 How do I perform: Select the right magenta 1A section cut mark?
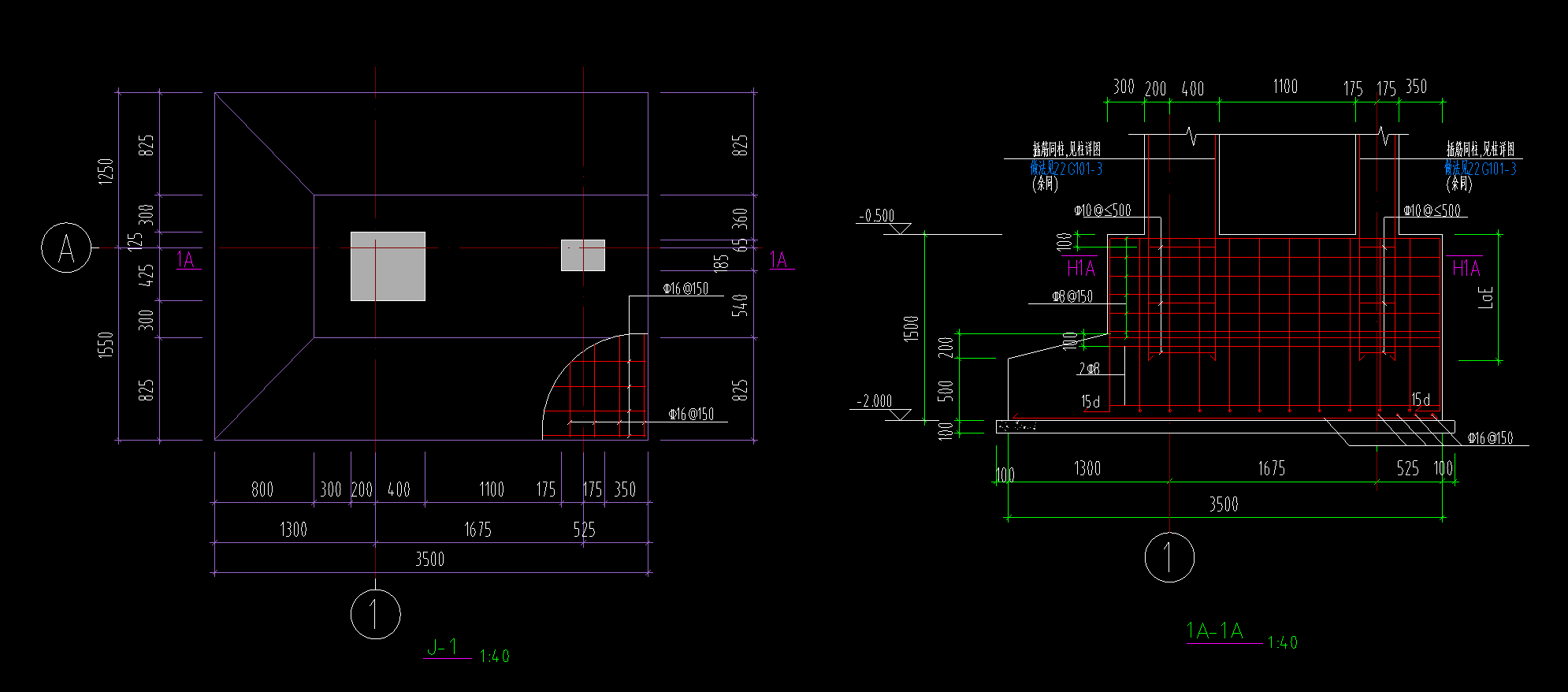pos(778,259)
